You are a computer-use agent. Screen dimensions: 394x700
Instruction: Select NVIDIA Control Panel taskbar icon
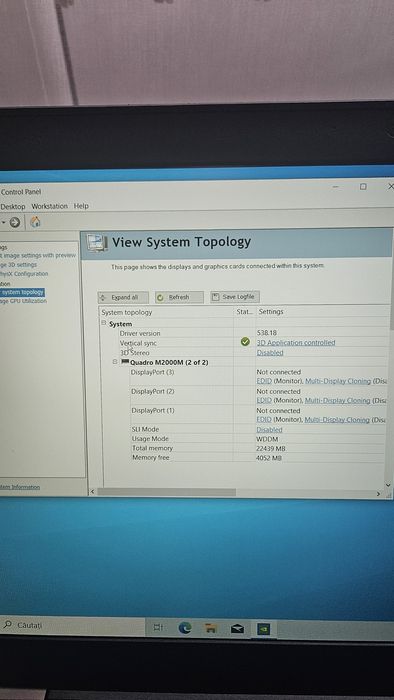(x=264, y=629)
